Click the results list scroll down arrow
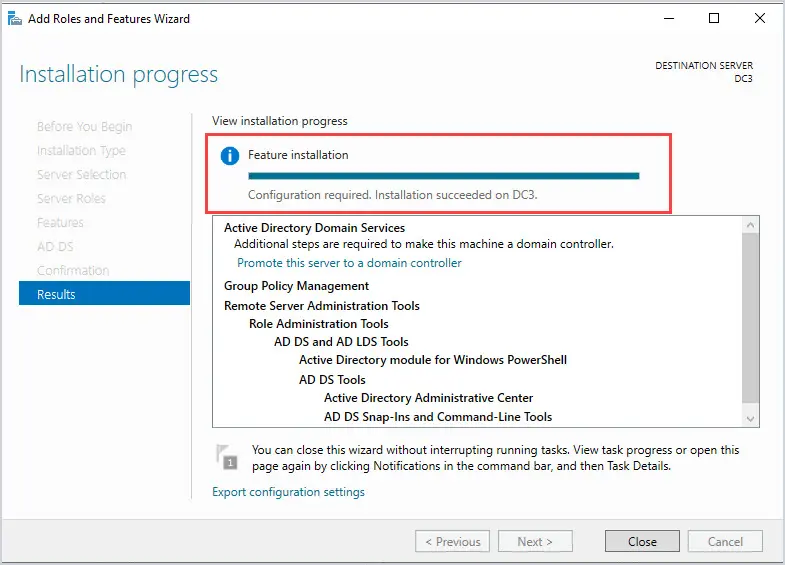 tap(750, 419)
